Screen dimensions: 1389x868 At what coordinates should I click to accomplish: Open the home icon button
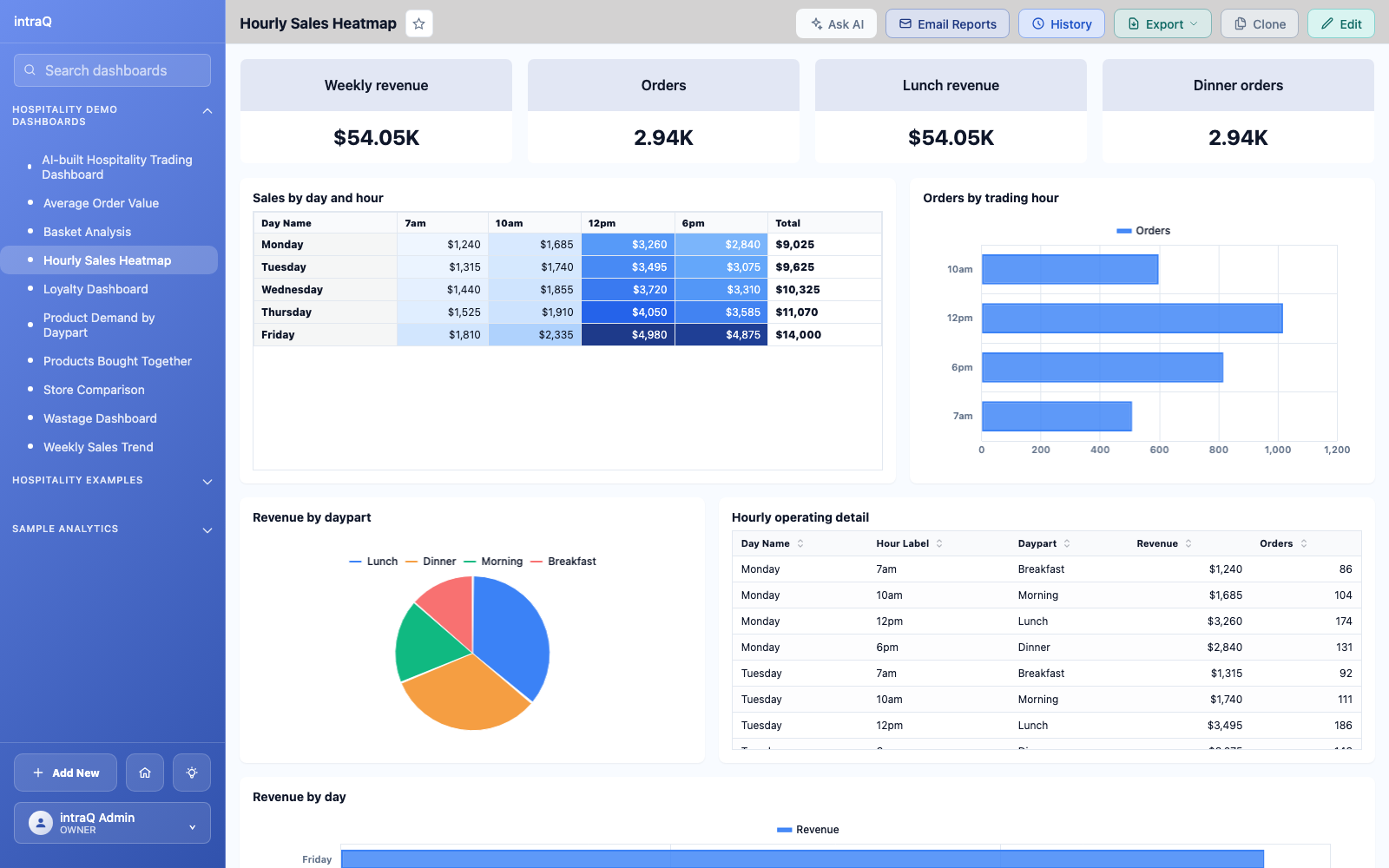coord(145,773)
